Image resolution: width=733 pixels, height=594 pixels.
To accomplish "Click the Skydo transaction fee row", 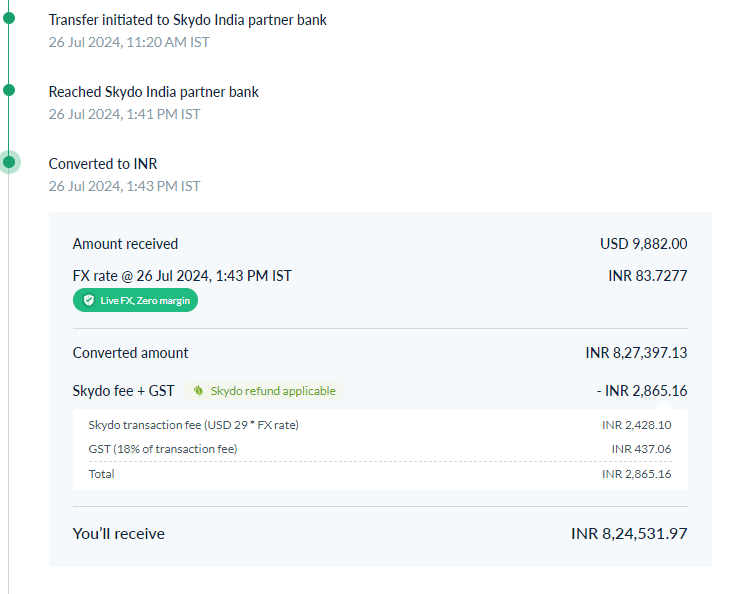I will tap(193, 425).
